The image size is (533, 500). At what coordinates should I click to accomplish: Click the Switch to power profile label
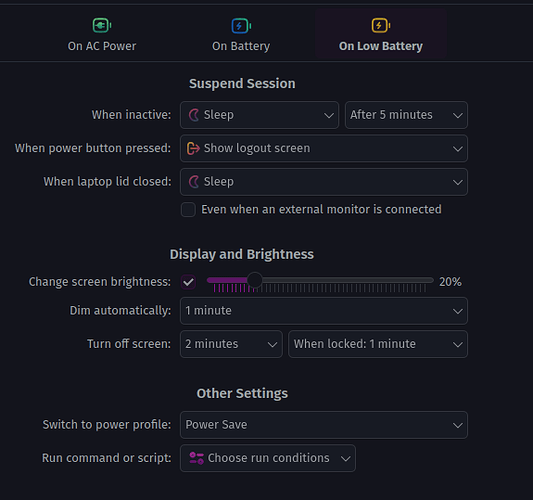(107, 425)
